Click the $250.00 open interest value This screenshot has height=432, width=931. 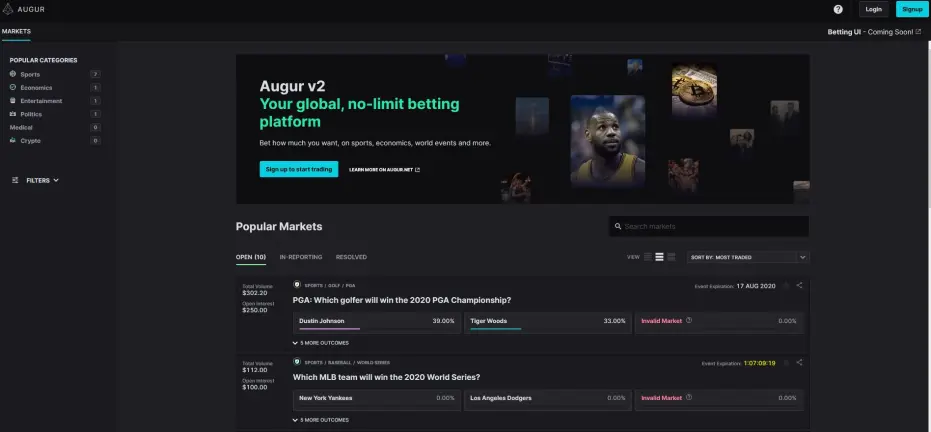point(255,310)
